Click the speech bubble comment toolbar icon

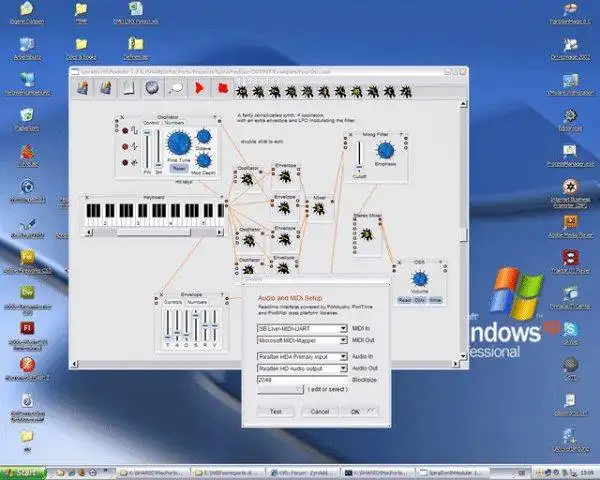pos(176,88)
